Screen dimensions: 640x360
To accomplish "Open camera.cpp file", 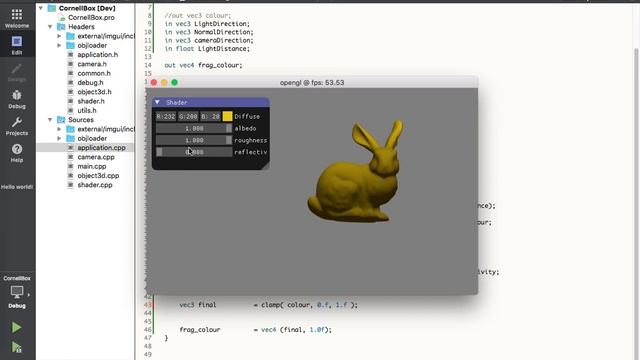I will click(96, 157).
